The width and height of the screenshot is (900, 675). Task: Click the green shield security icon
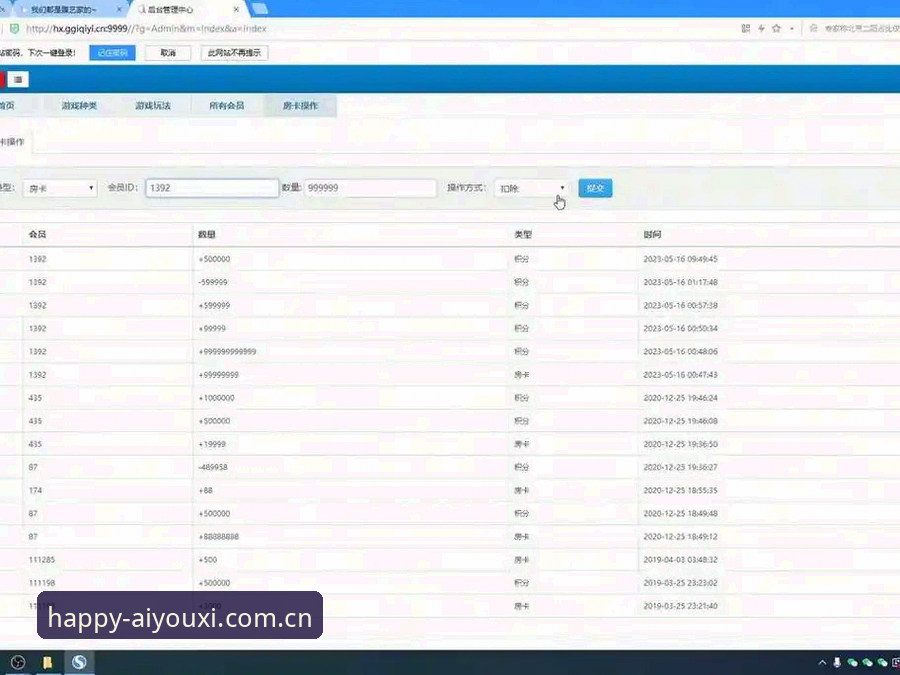[x=14, y=28]
